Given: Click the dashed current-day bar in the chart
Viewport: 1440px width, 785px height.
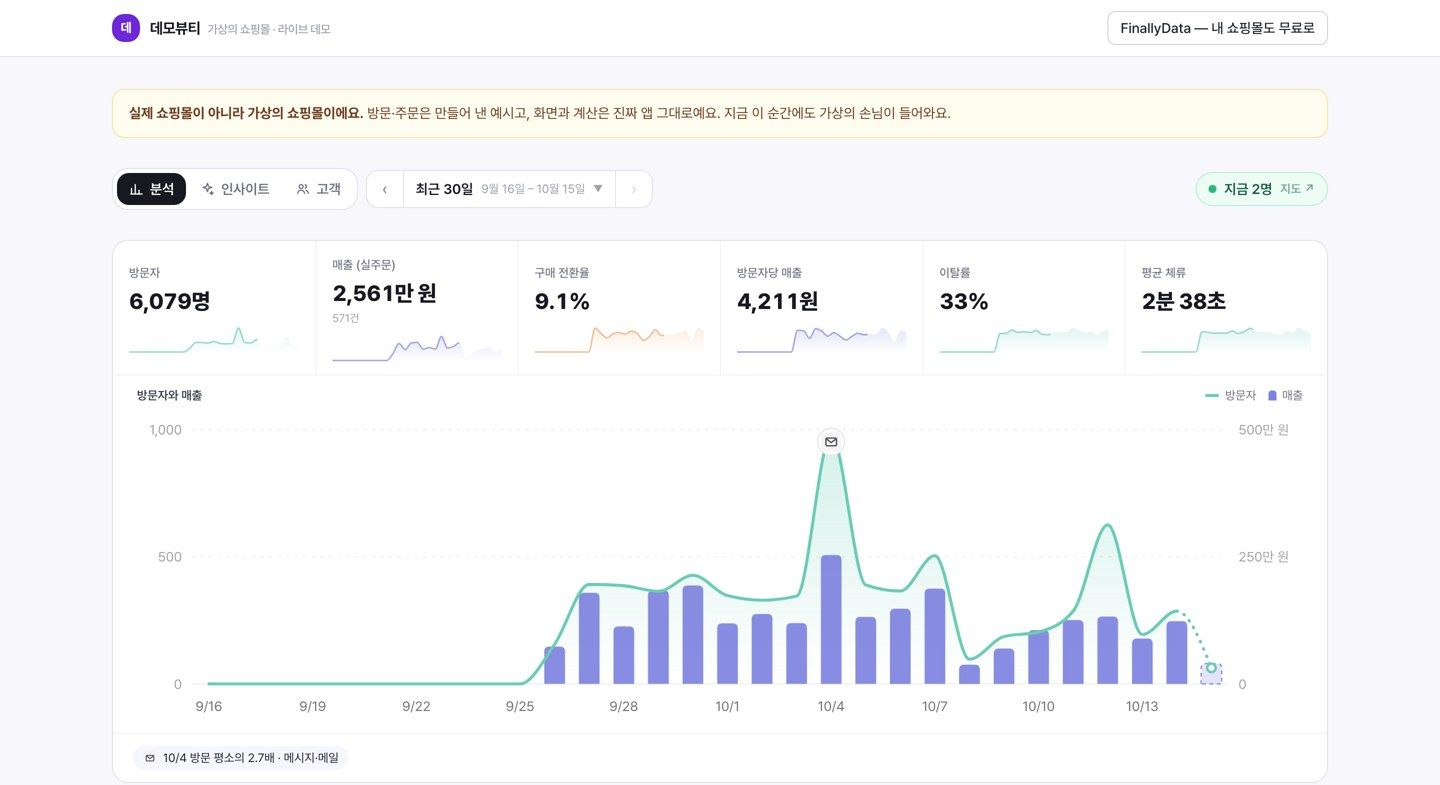Looking at the screenshot, I should (x=1211, y=675).
